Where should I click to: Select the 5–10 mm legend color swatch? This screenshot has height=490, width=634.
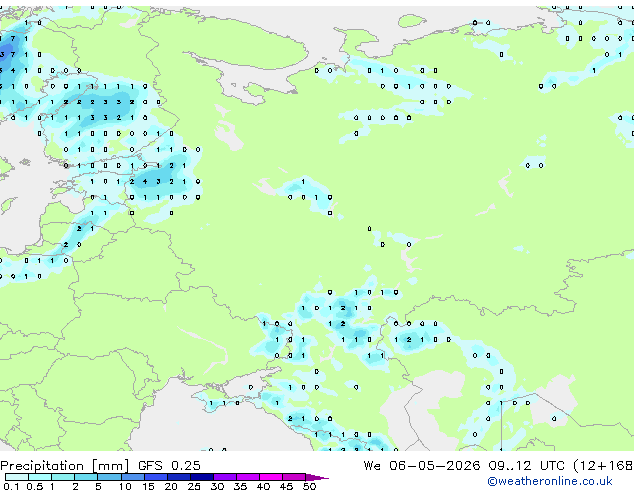click(109, 477)
